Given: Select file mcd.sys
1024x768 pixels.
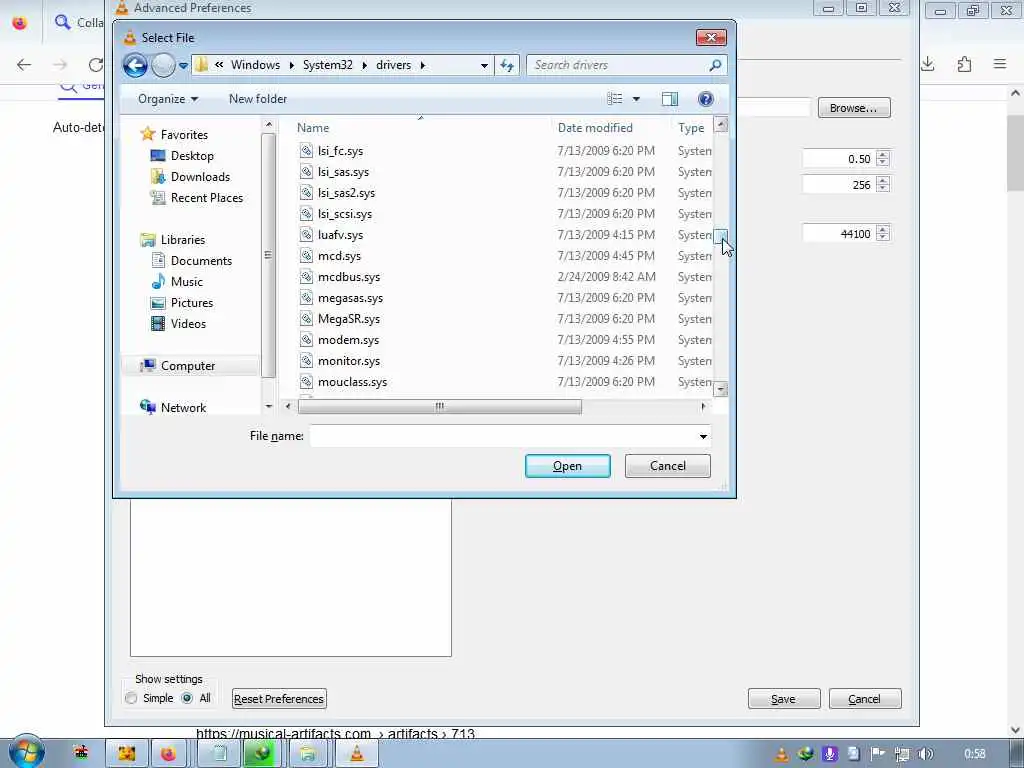Looking at the screenshot, I should [x=339, y=255].
